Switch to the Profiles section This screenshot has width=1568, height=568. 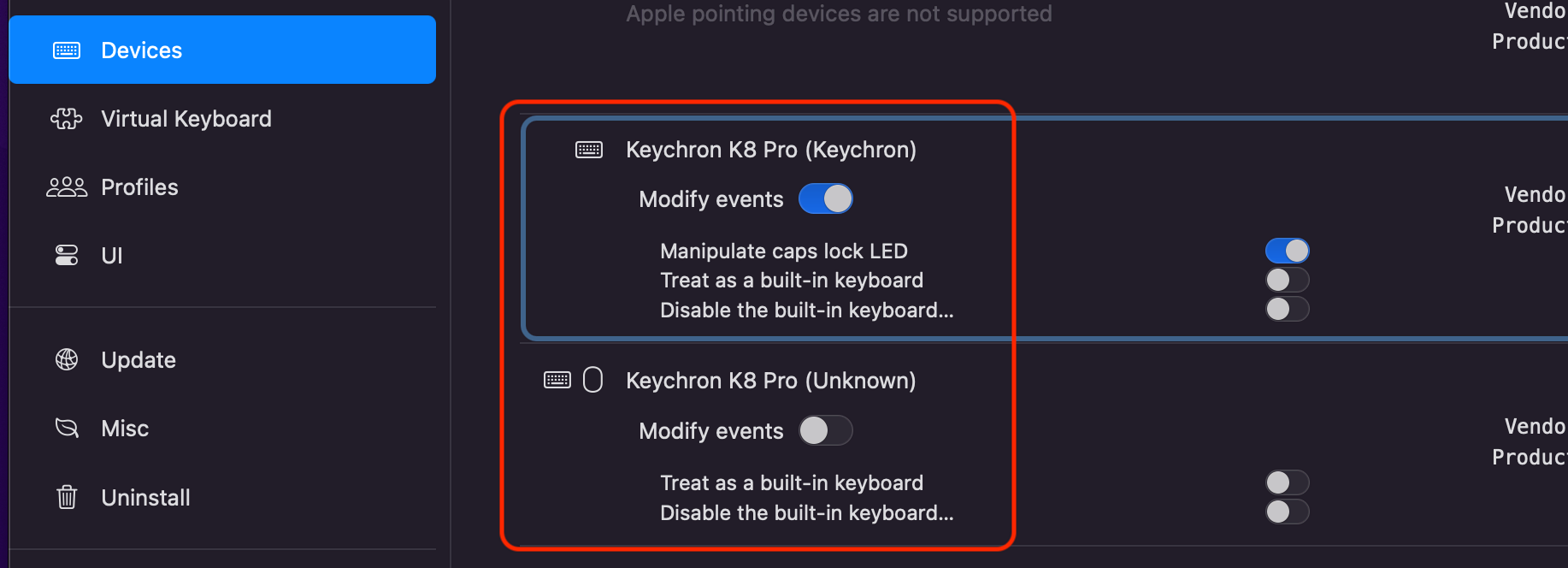(x=139, y=187)
